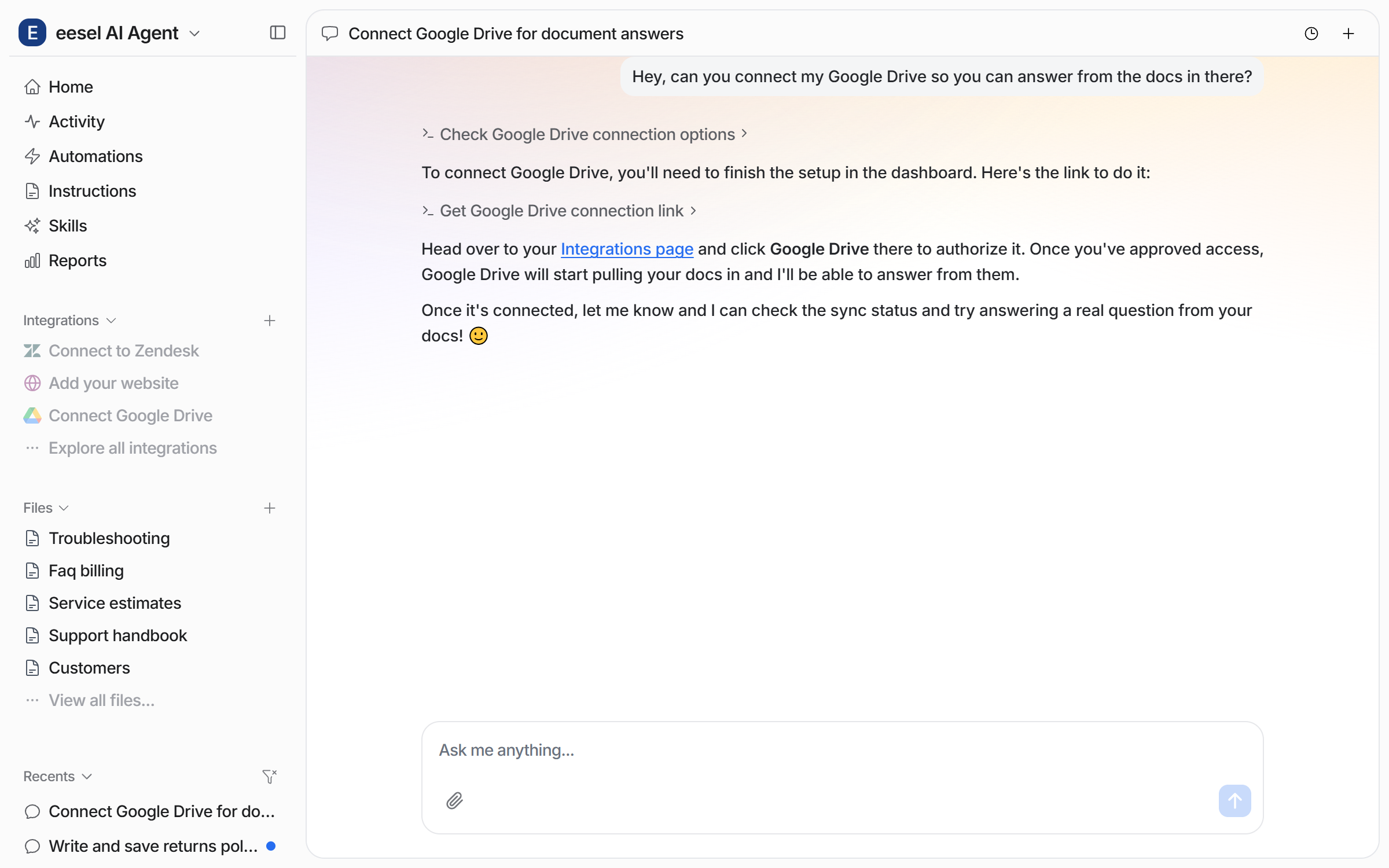Collapse the Recents section
The width and height of the screenshot is (1389, 868).
coord(58,777)
